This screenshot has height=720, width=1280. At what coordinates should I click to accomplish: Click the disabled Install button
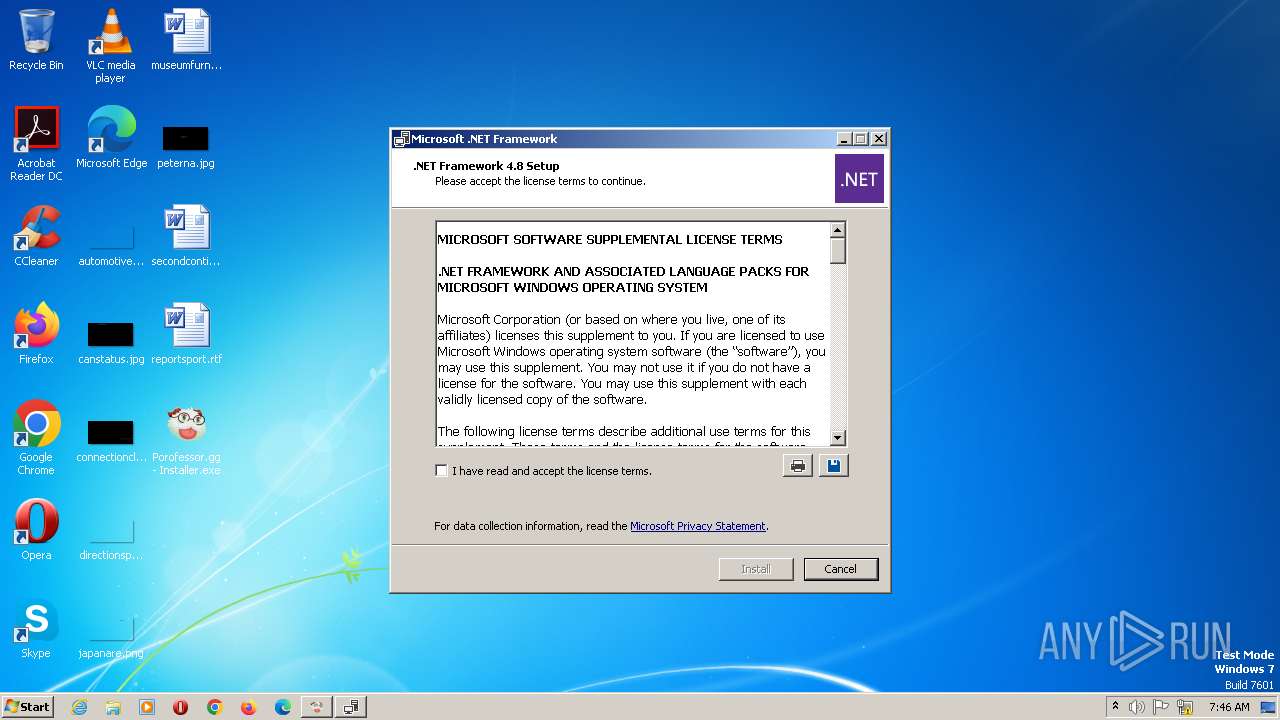(756, 569)
